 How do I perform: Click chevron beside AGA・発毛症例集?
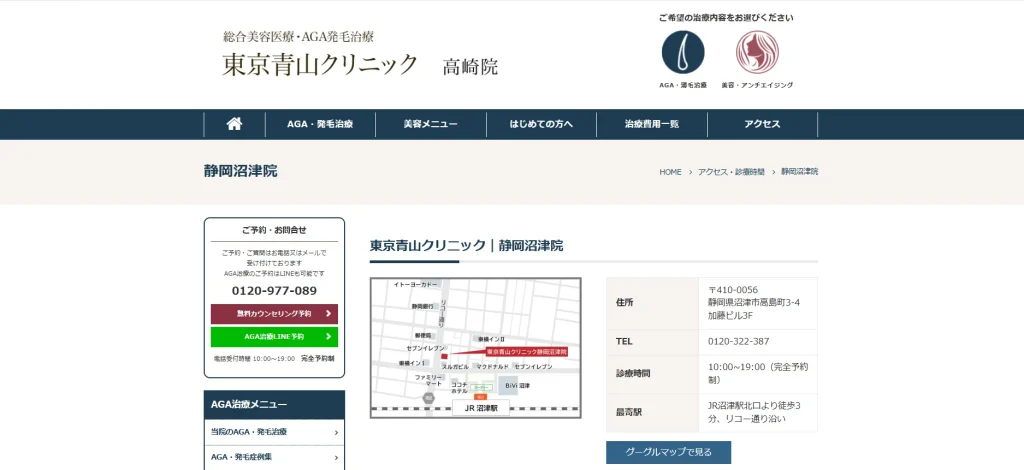[x=336, y=458]
